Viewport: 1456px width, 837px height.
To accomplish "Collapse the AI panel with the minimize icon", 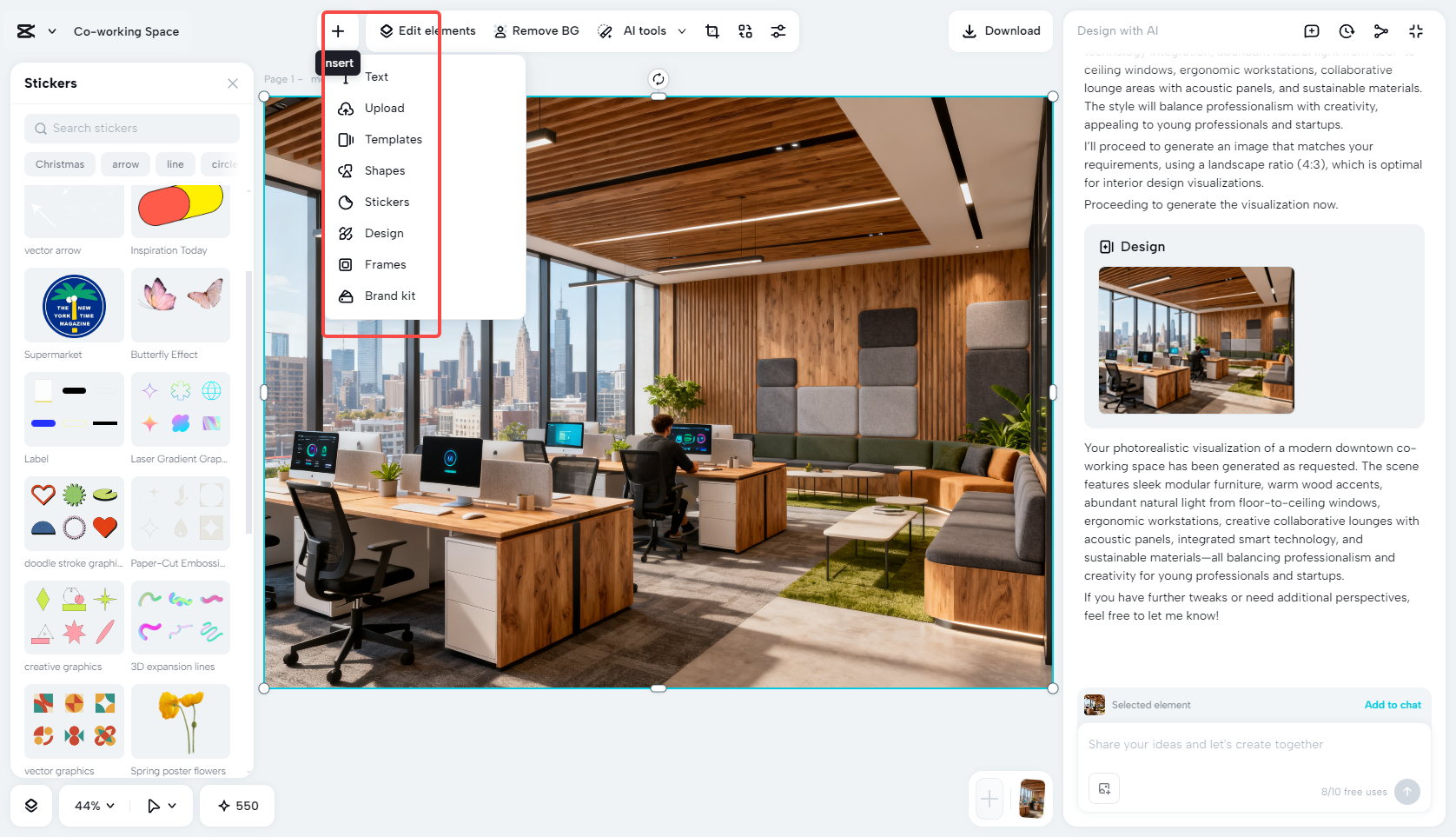I will (x=1416, y=30).
